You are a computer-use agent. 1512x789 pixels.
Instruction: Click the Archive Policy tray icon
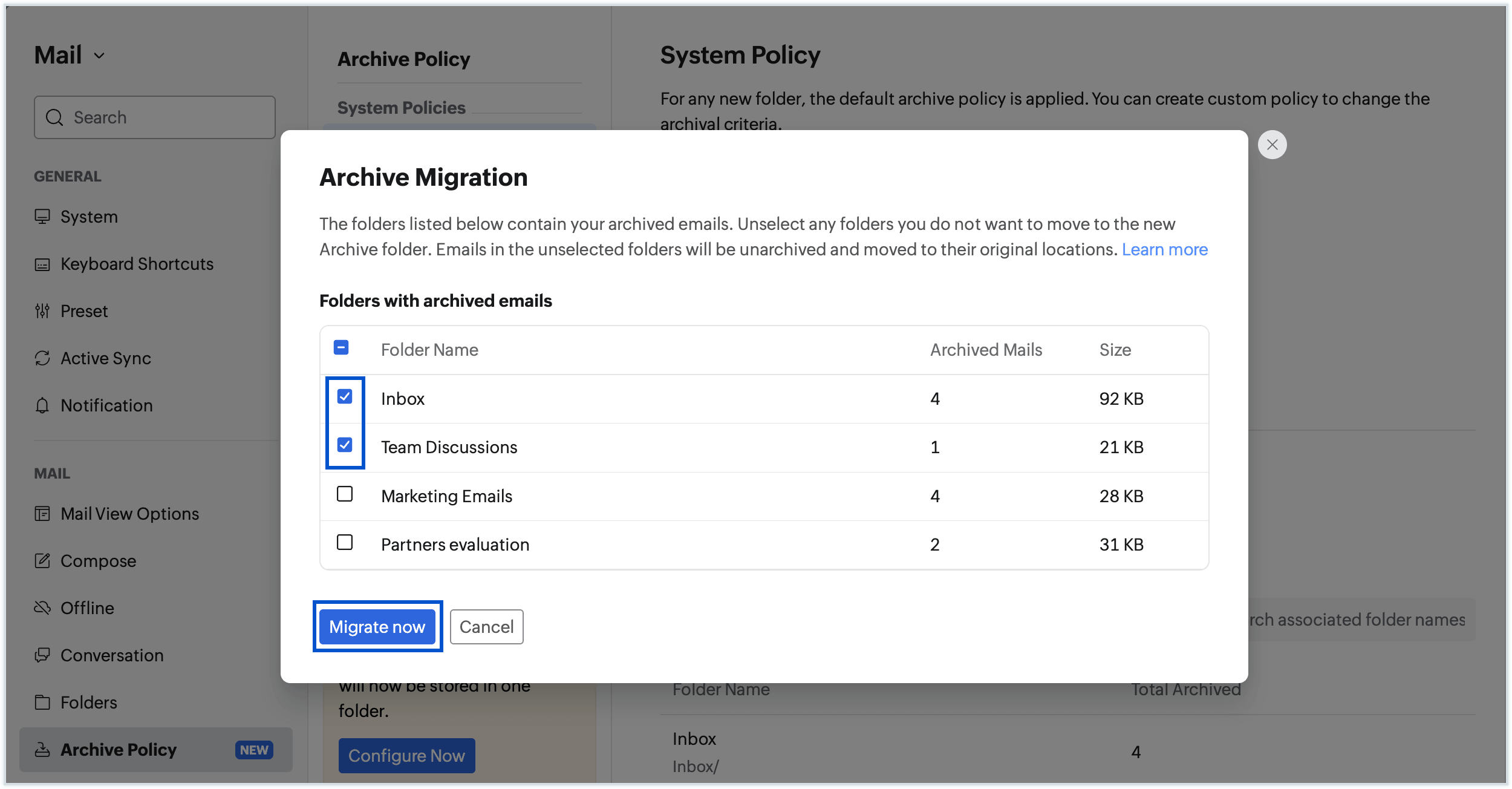point(42,750)
